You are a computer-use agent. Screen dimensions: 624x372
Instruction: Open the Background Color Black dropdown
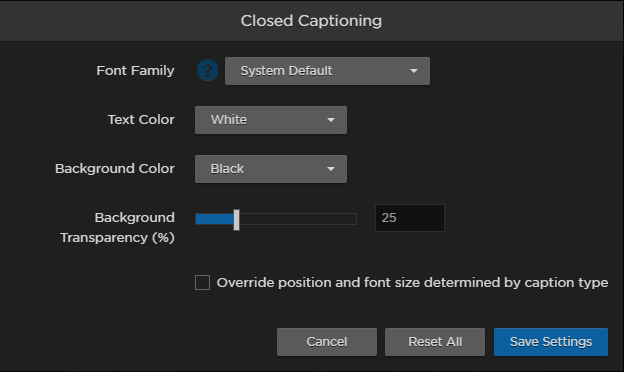click(x=271, y=169)
